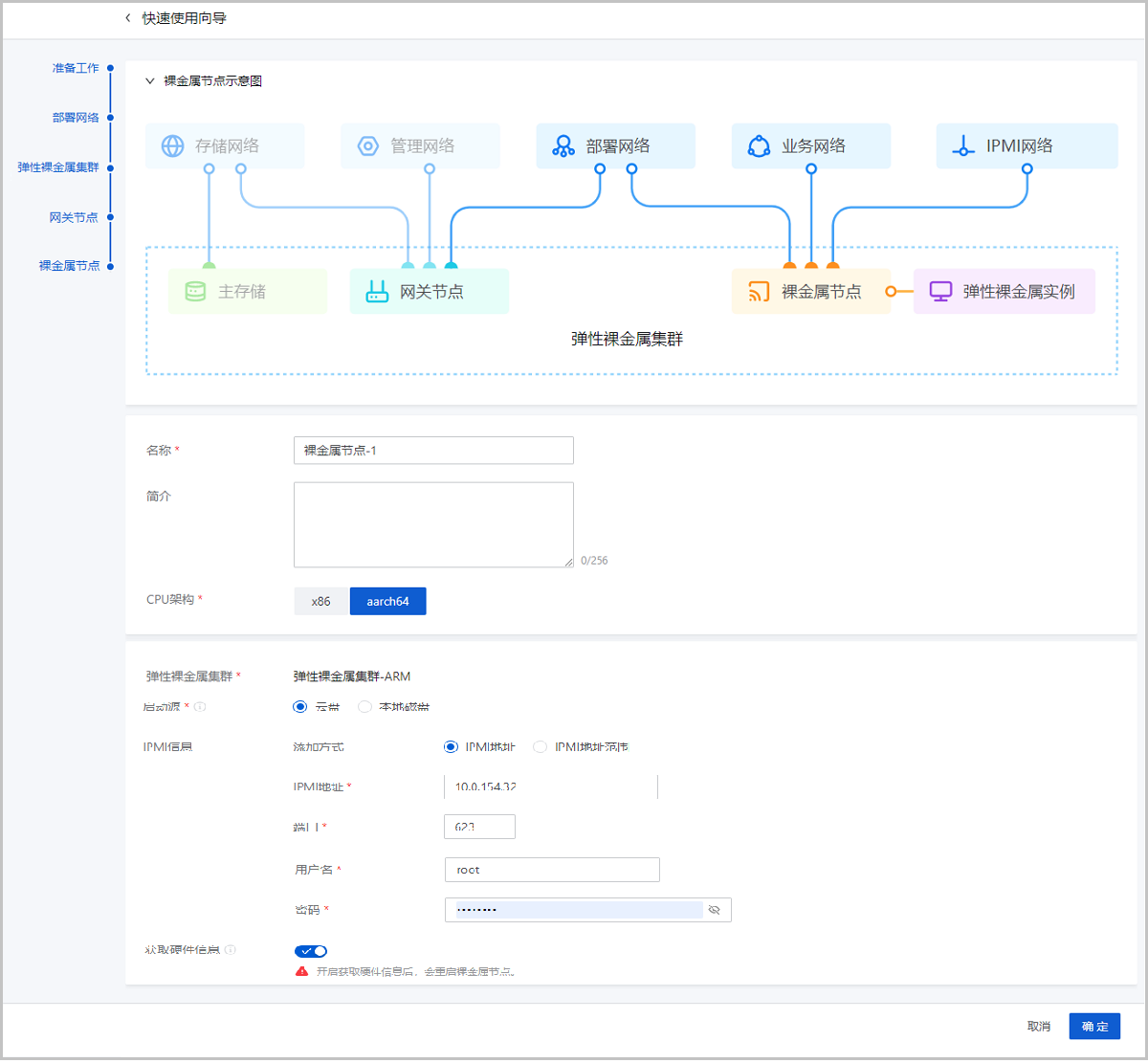Click the 确定 confirm button

pos(1094,1026)
